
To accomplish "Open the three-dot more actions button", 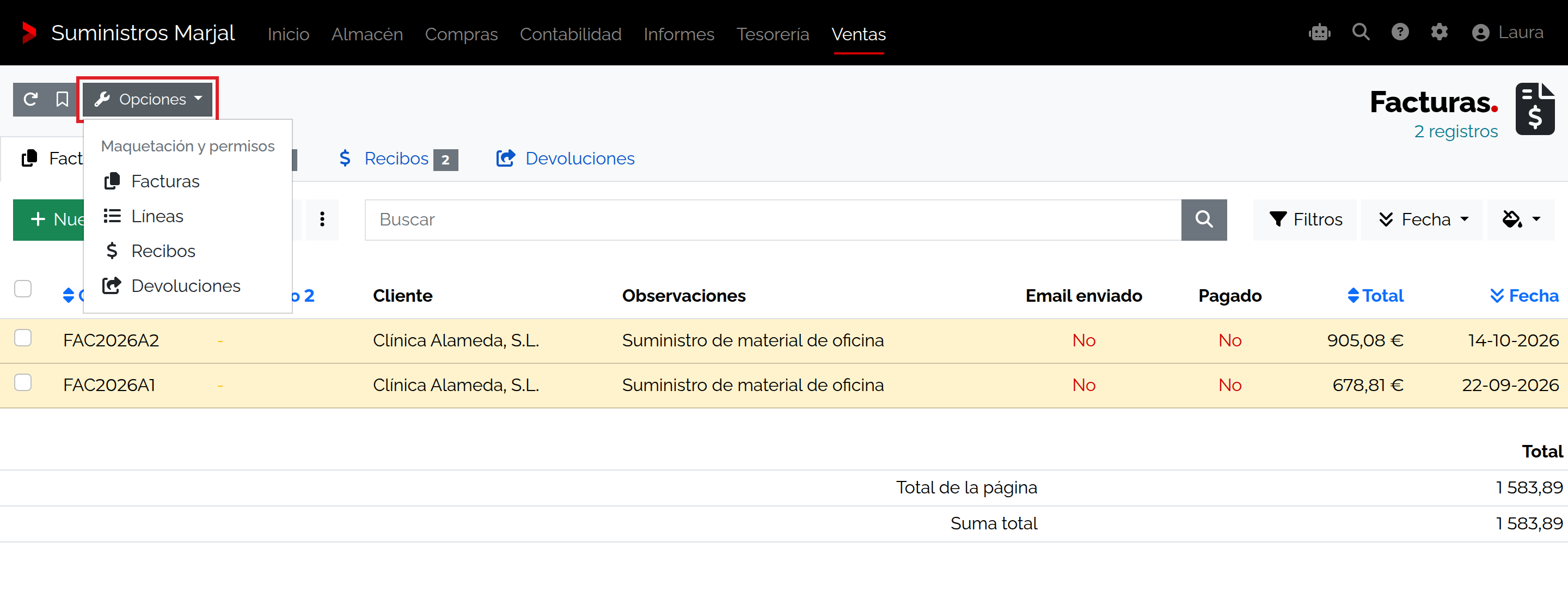I will click(322, 219).
